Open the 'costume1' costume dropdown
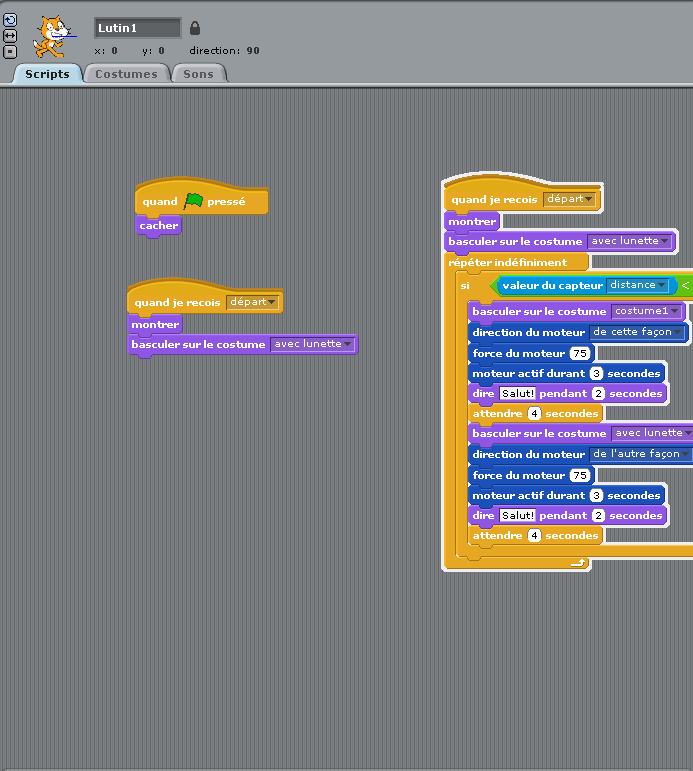693x771 pixels. pos(646,311)
